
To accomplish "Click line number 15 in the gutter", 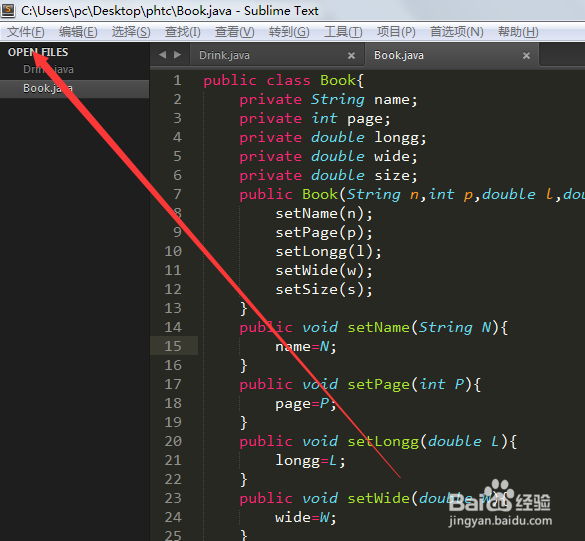I will [x=173, y=346].
